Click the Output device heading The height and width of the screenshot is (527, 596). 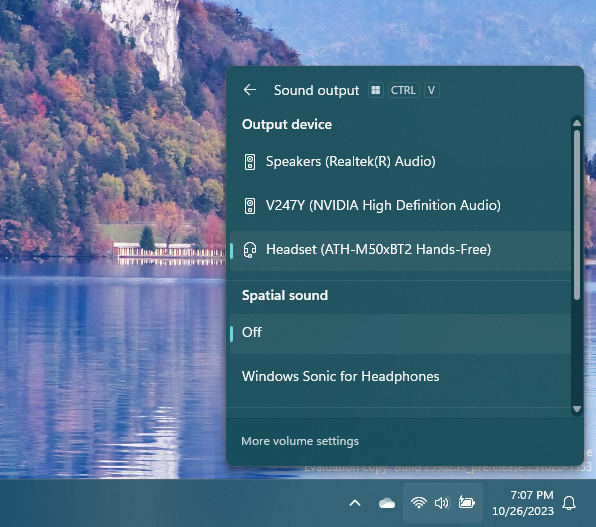(x=287, y=124)
